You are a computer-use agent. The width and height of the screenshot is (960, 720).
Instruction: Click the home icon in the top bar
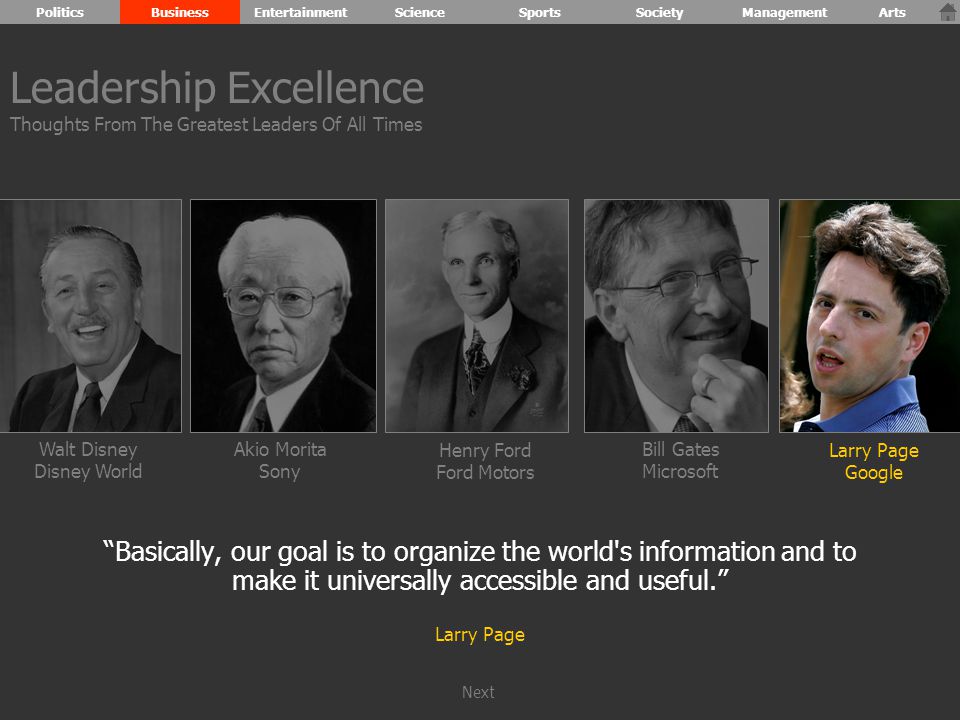click(x=948, y=12)
